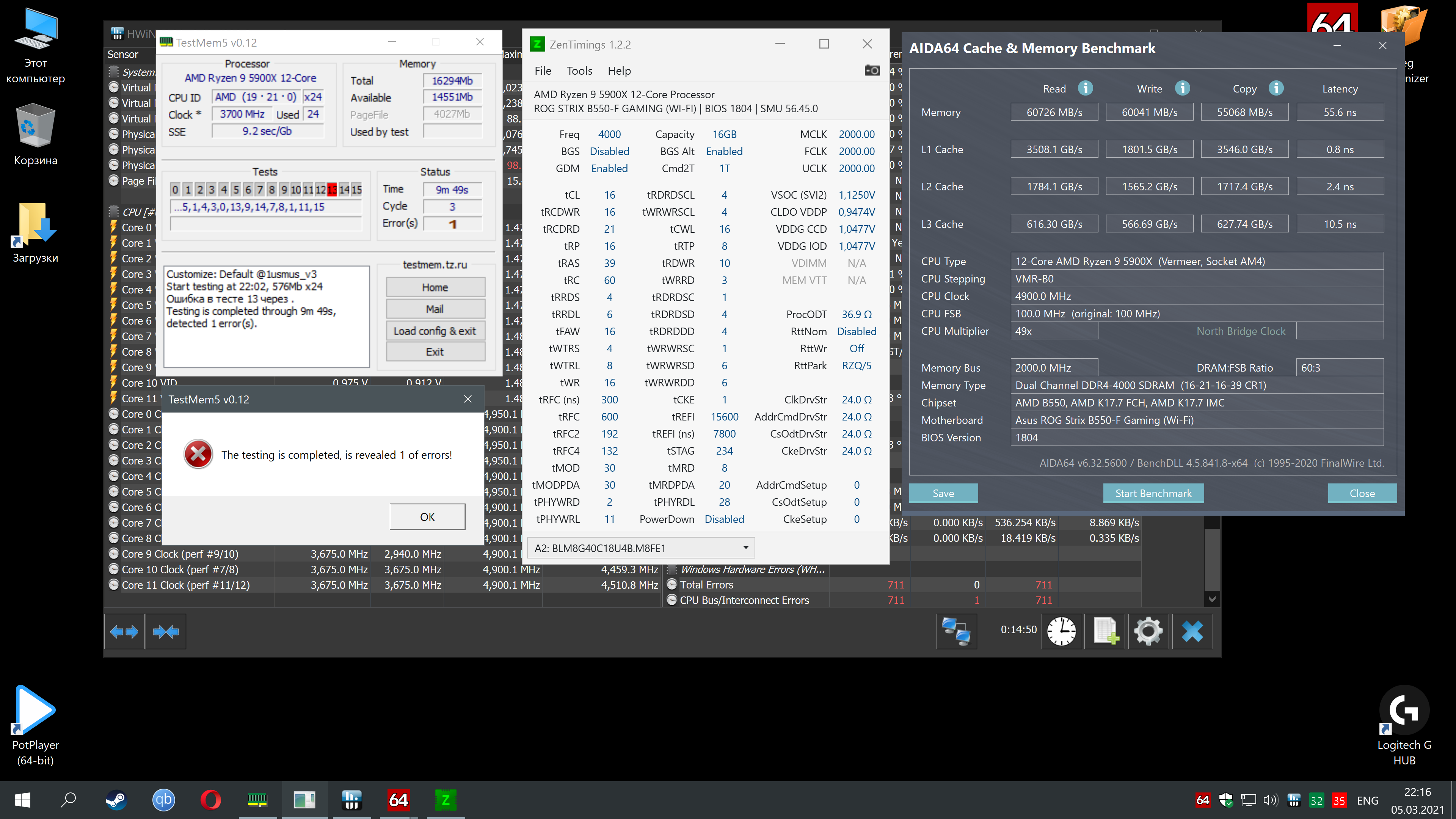1456x819 pixels.
Task: Click Write info icon in AIDA64
Action: (x=1182, y=88)
